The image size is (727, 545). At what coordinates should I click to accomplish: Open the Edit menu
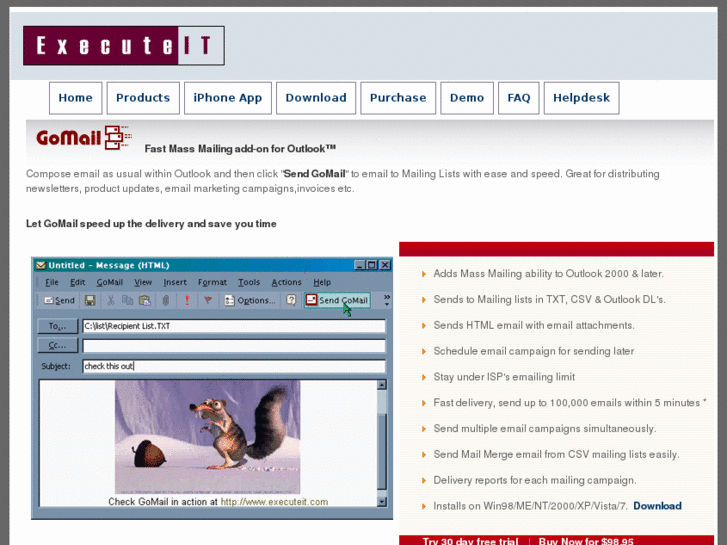click(77, 282)
